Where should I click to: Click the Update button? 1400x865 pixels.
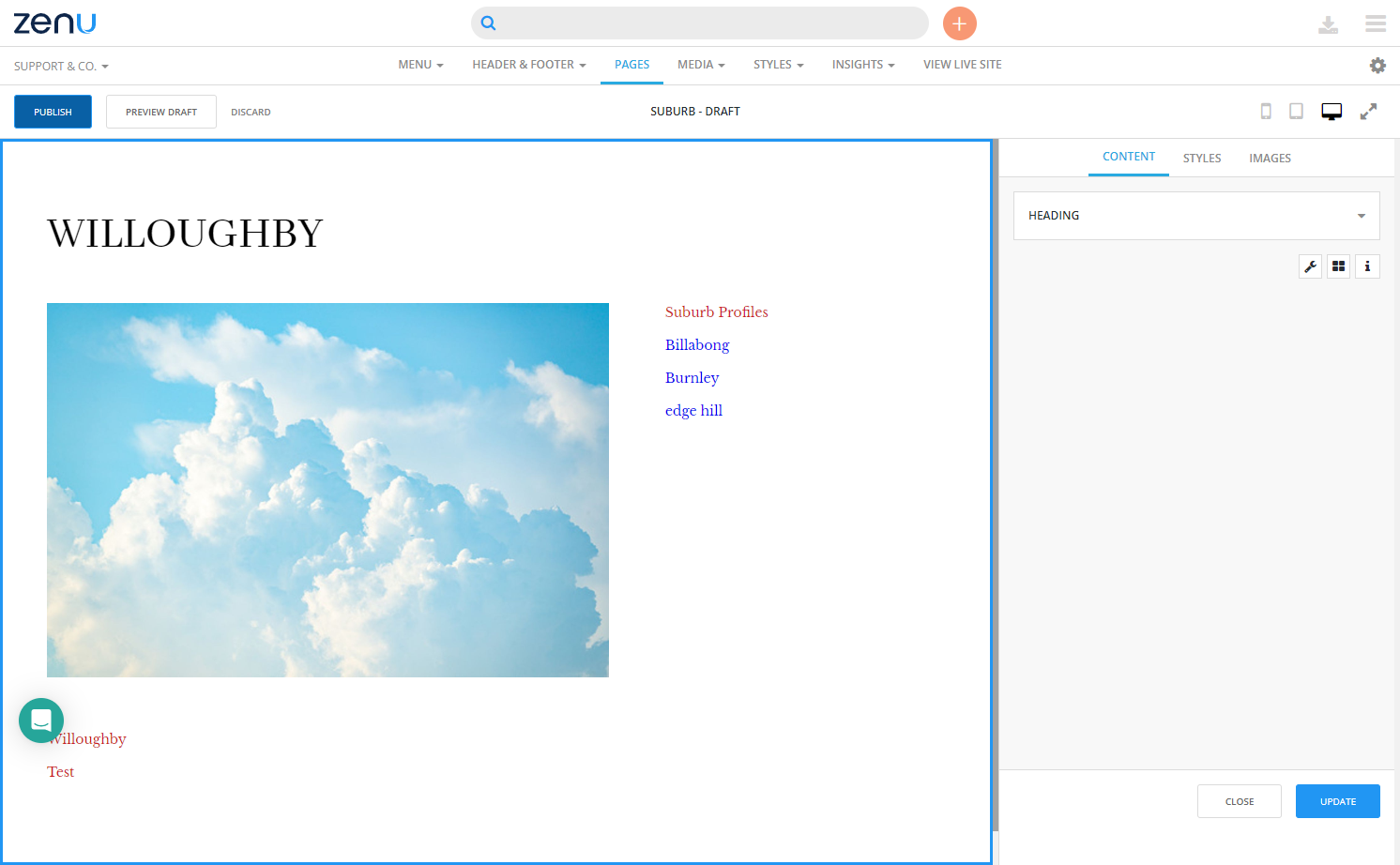(x=1338, y=801)
